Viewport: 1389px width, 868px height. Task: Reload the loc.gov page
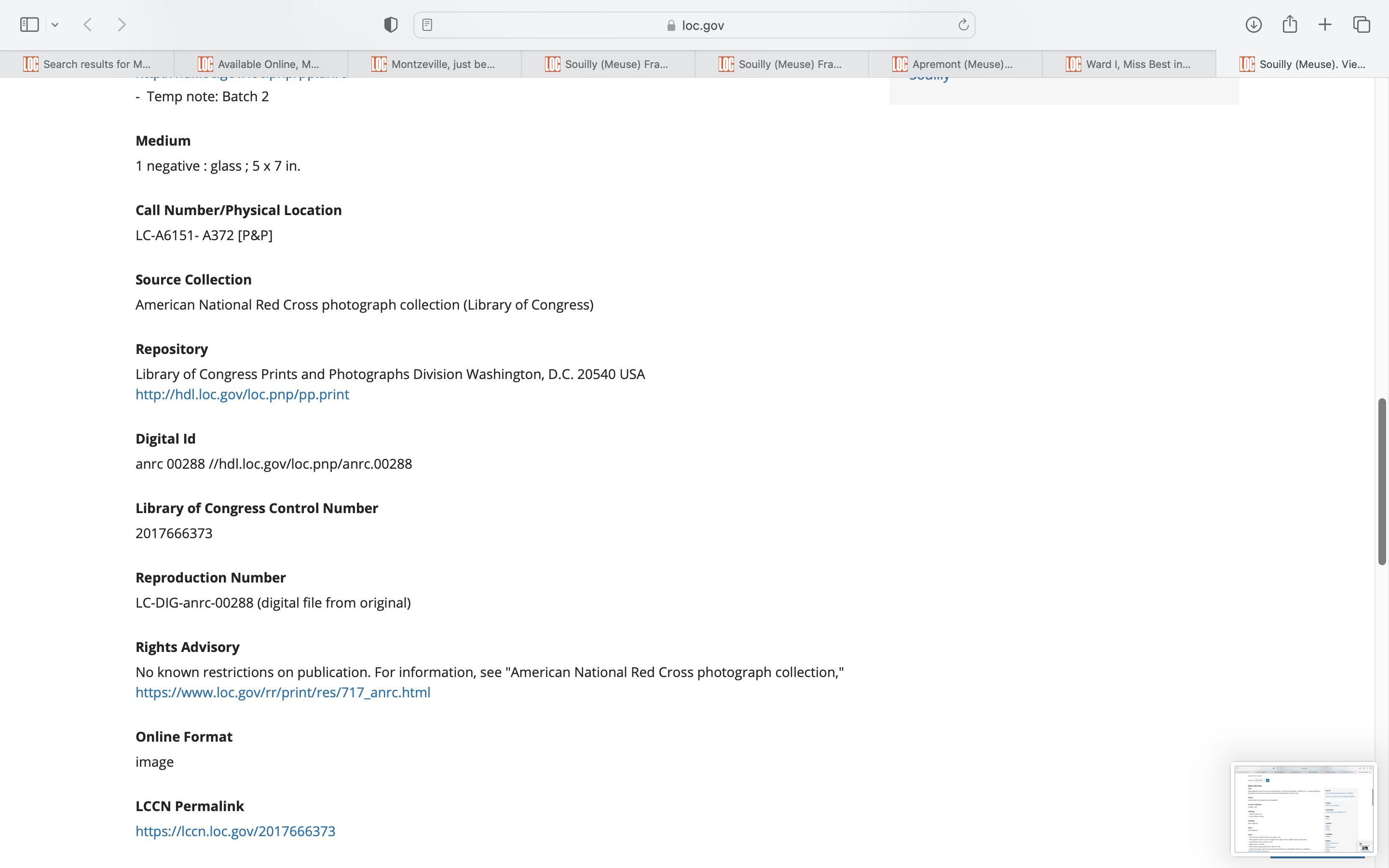pyautogui.click(x=963, y=25)
